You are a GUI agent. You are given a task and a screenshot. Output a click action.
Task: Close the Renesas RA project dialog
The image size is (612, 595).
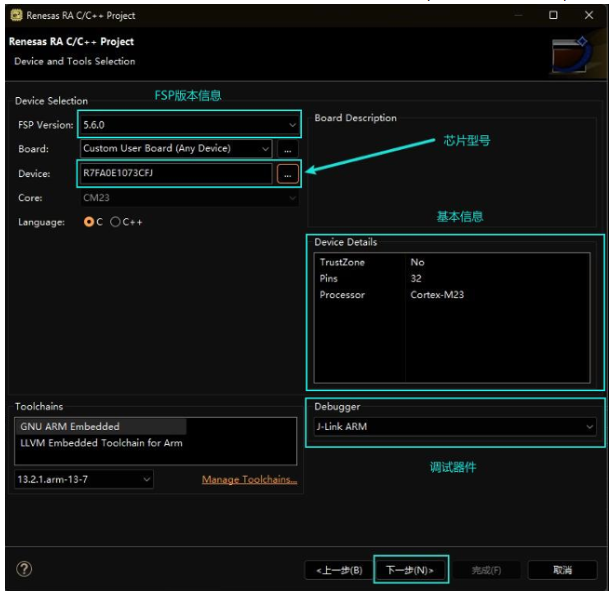(589, 15)
